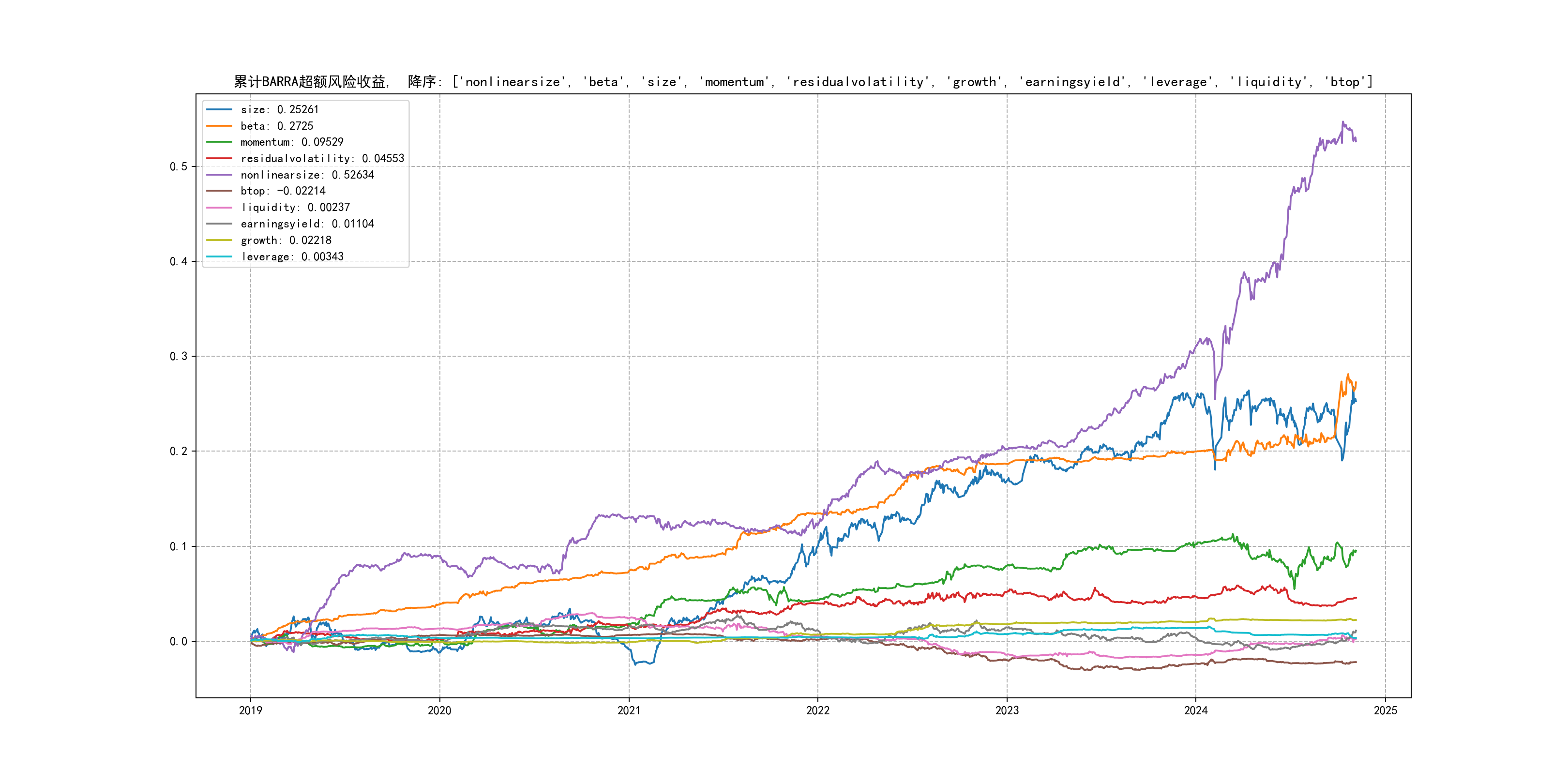
Task: Click the chart title starting with 累计BARRA超额风险收益
Action: (x=803, y=82)
